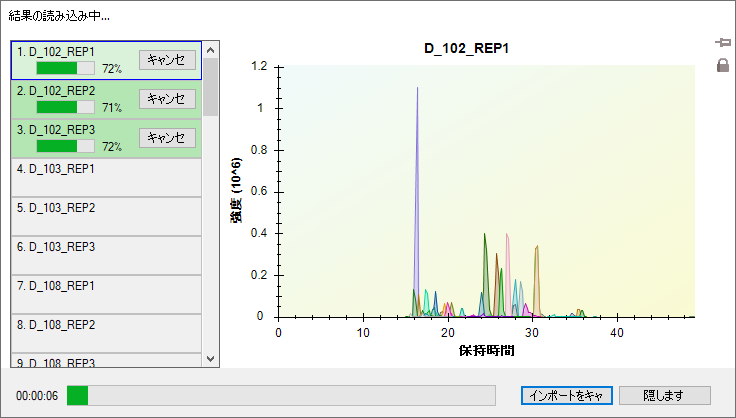This screenshot has width=736, height=418.
Task: Click the 保持時間 x-axis label
Action: point(487,350)
